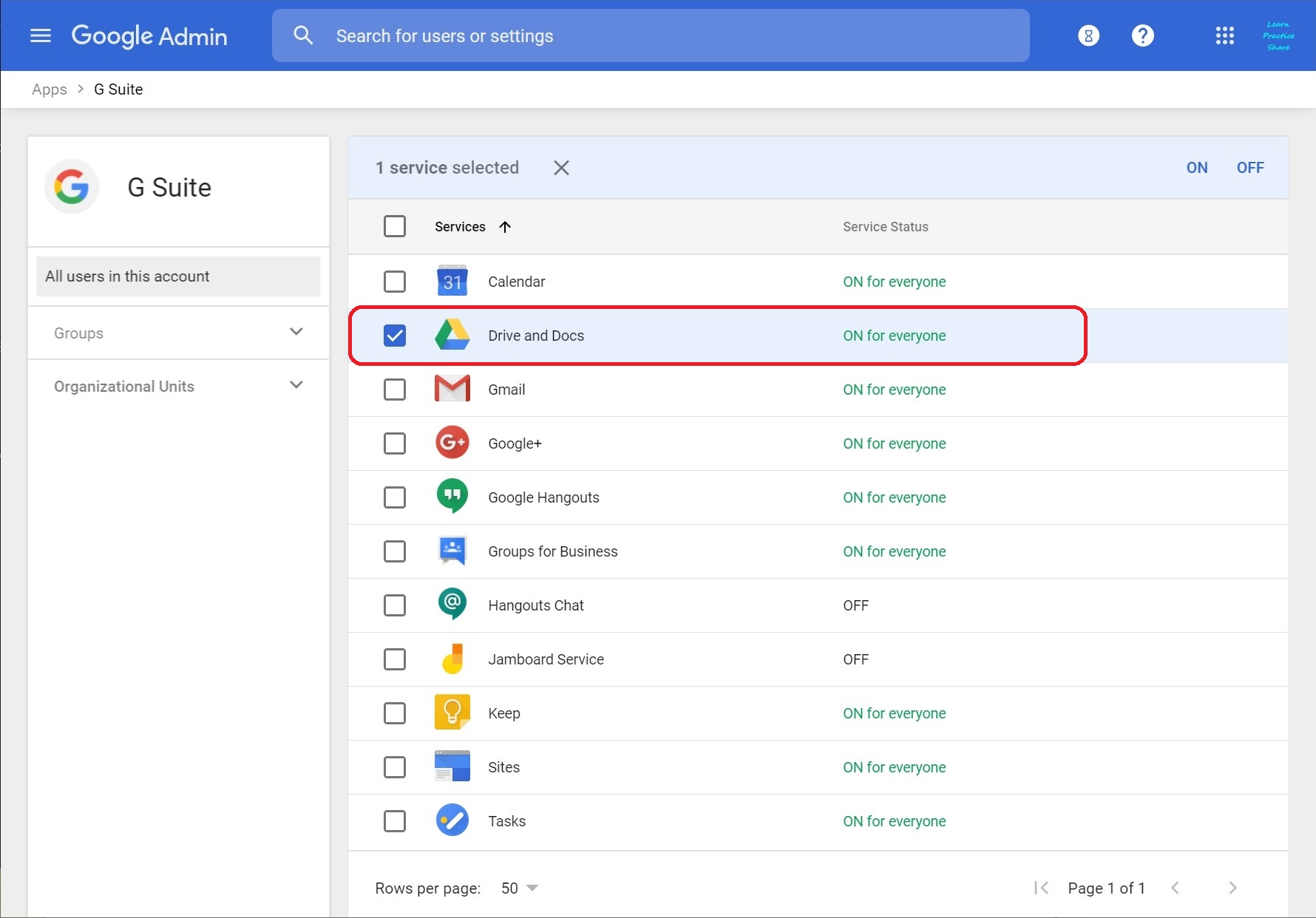Check the Hangouts Chat row checkbox
This screenshot has width=1316, height=918.
pos(395,605)
